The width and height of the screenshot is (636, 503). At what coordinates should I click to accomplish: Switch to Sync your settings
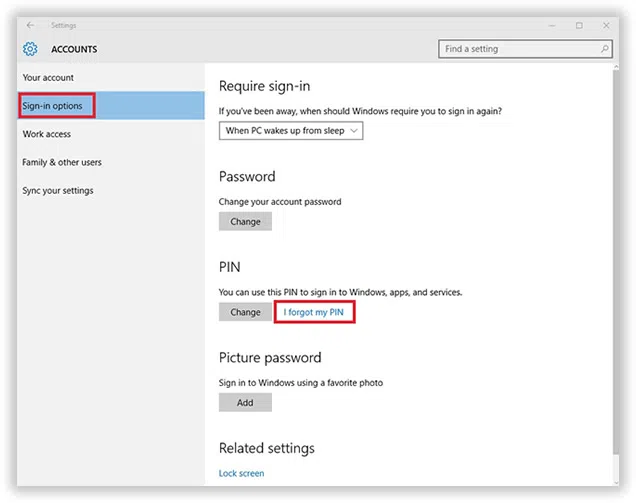(x=58, y=190)
